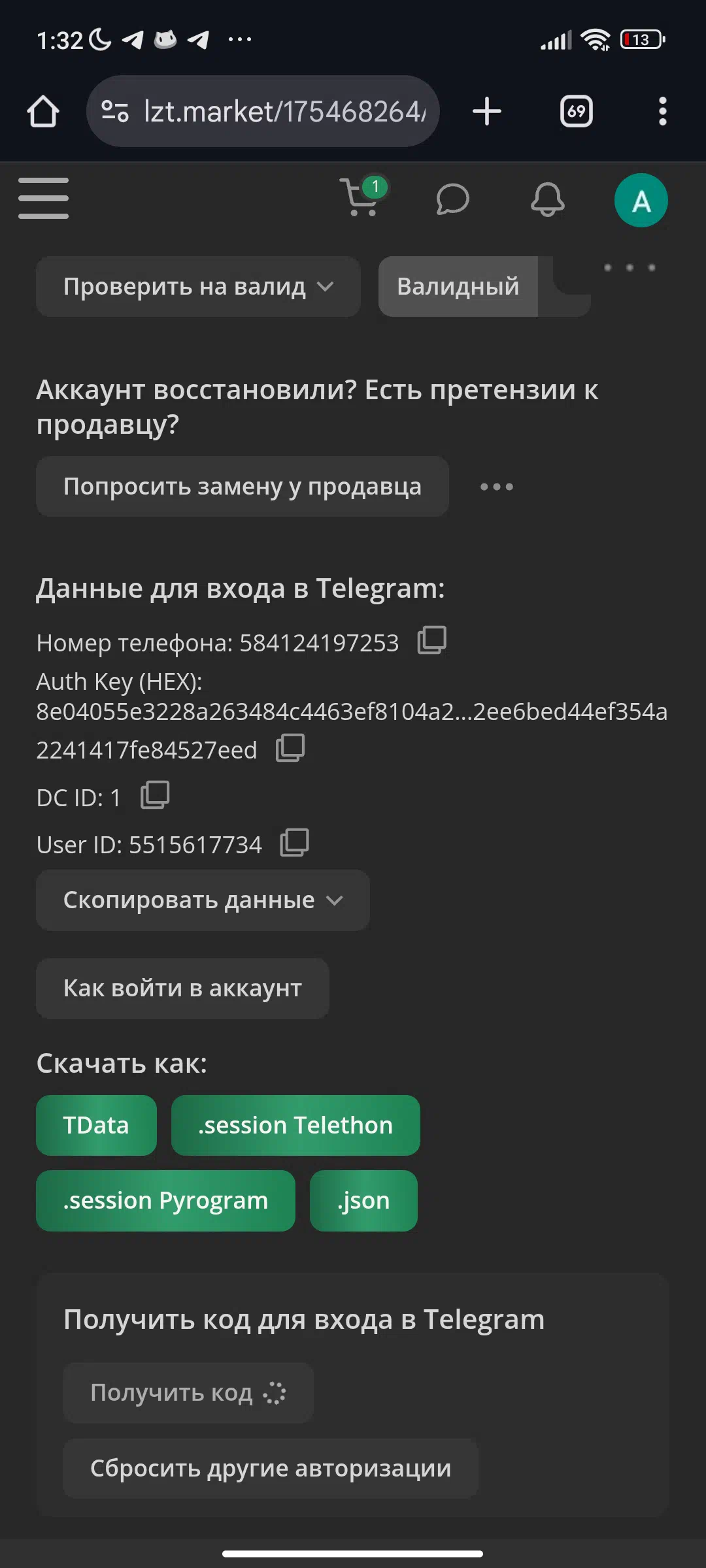Click Попросить замену у продавца button
Image resolution: width=706 pixels, height=1568 pixels.
(243, 487)
